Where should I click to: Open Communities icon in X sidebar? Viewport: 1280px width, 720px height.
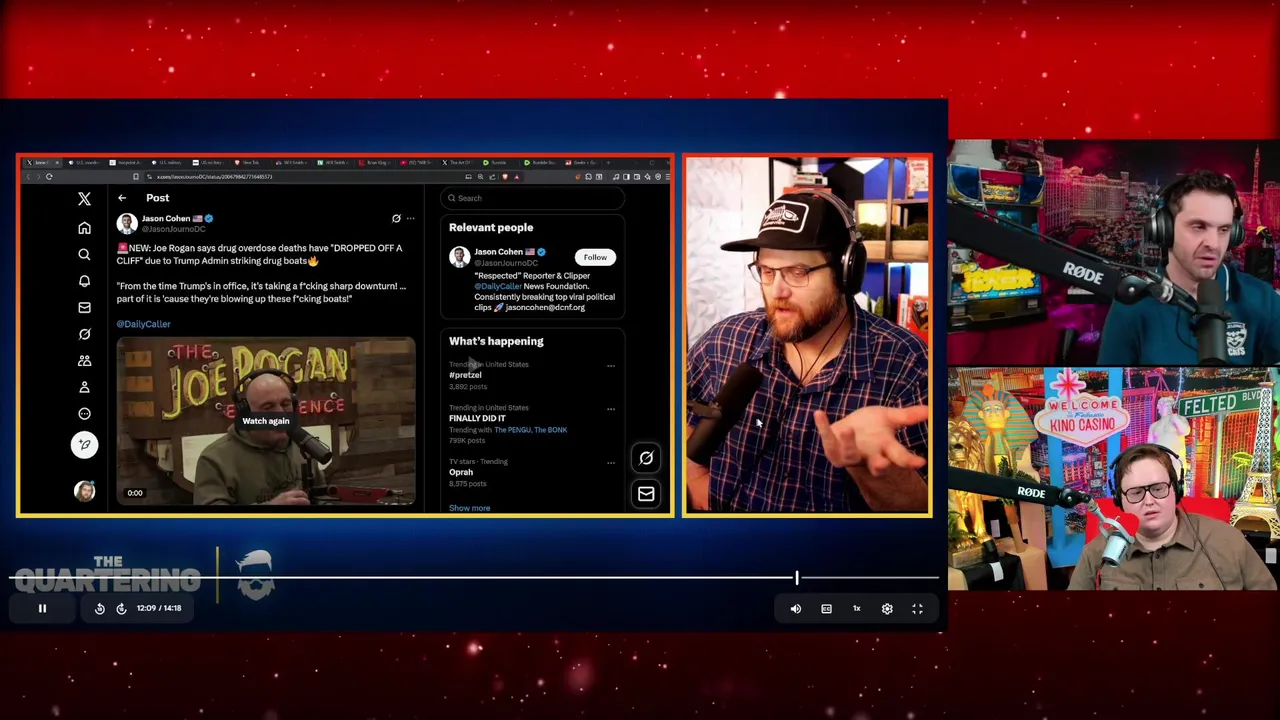click(x=84, y=360)
